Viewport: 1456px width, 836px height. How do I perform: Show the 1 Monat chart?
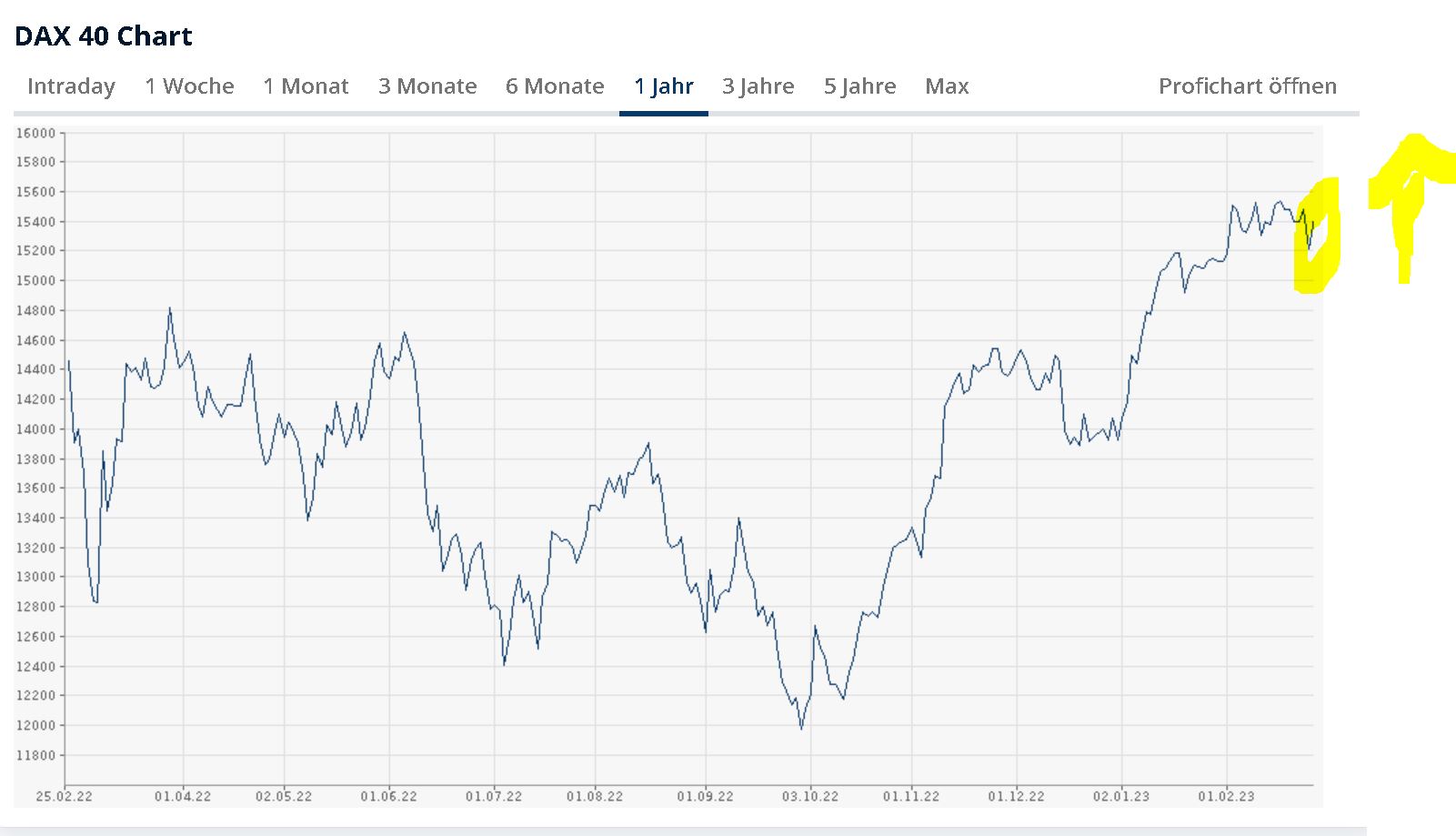(x=306, y=86)
